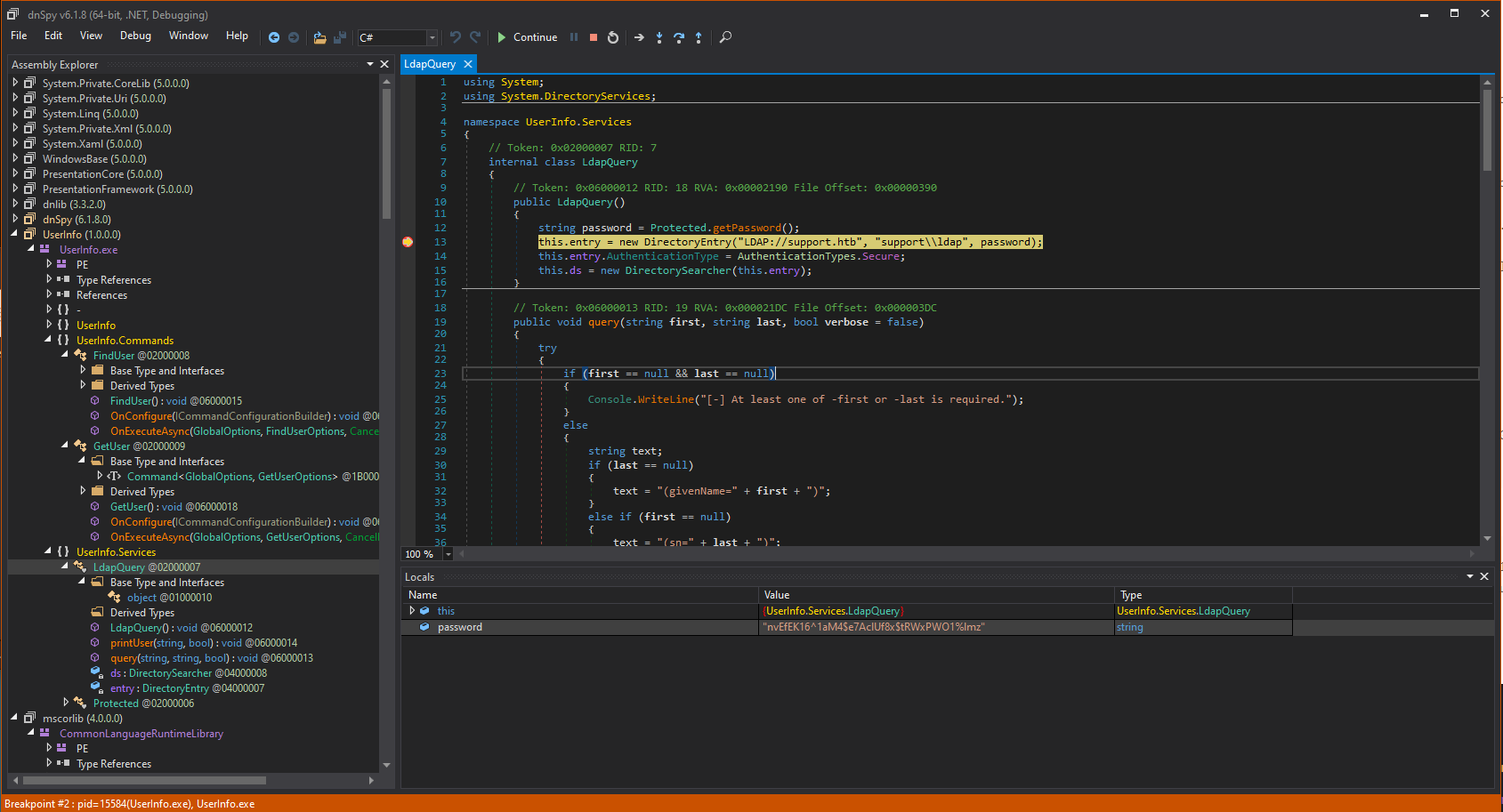Expand System.Private.CoreLib assembly node
The width and height of the screenshot is (1503, 812).
[15, 83]
